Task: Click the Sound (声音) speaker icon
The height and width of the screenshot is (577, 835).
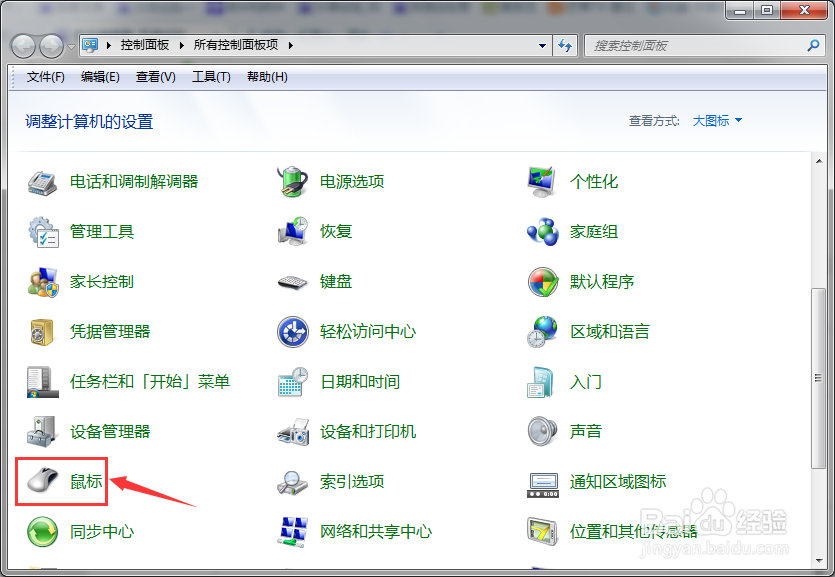Action: [542, 431]
